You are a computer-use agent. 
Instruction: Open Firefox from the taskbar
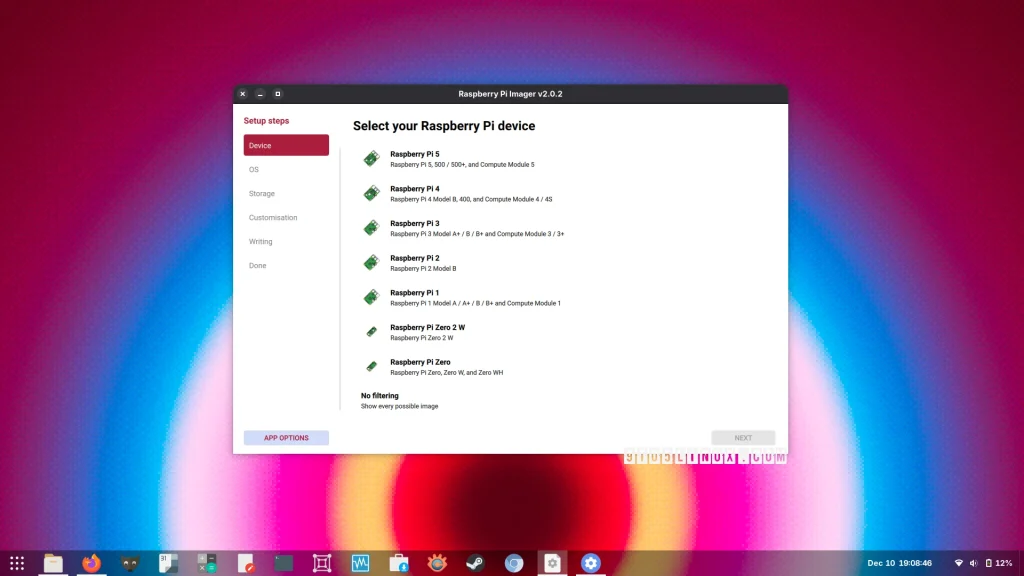pos(91,562)
